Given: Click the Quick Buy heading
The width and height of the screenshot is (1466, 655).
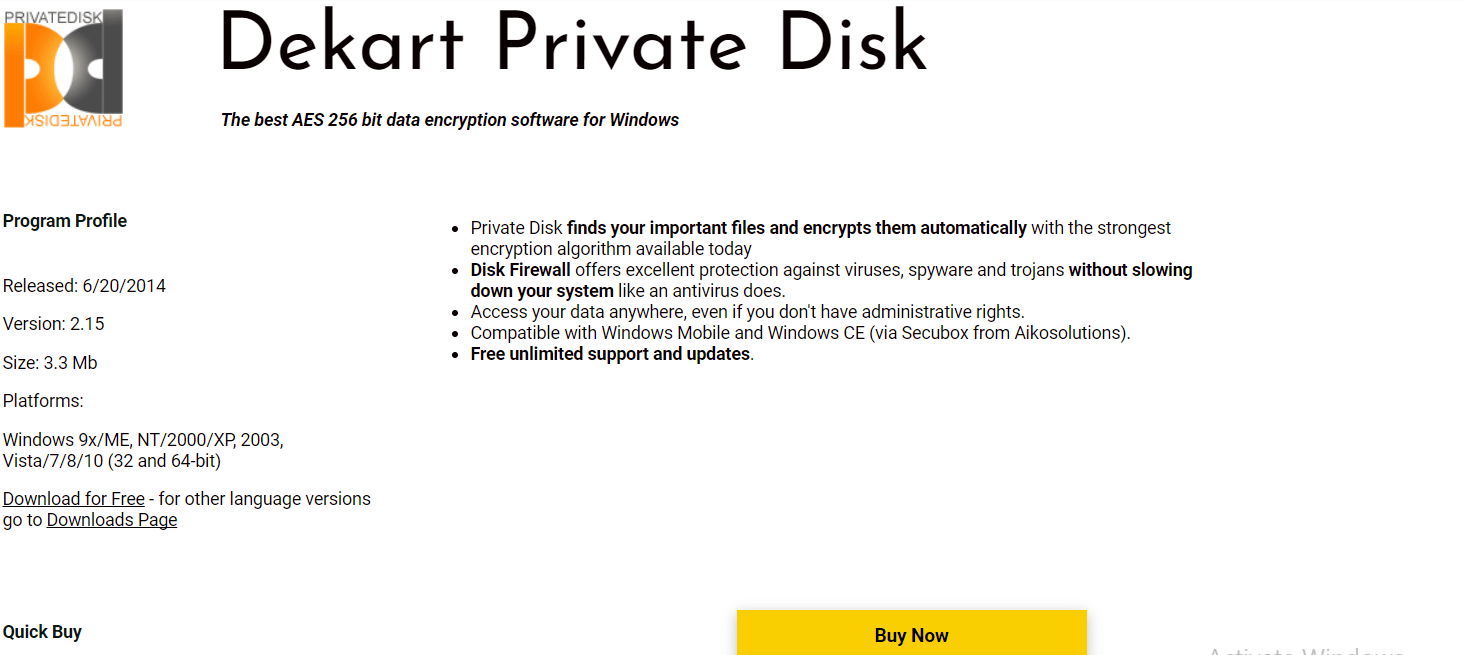Looking at the screenshot, I should click(42, 631).
